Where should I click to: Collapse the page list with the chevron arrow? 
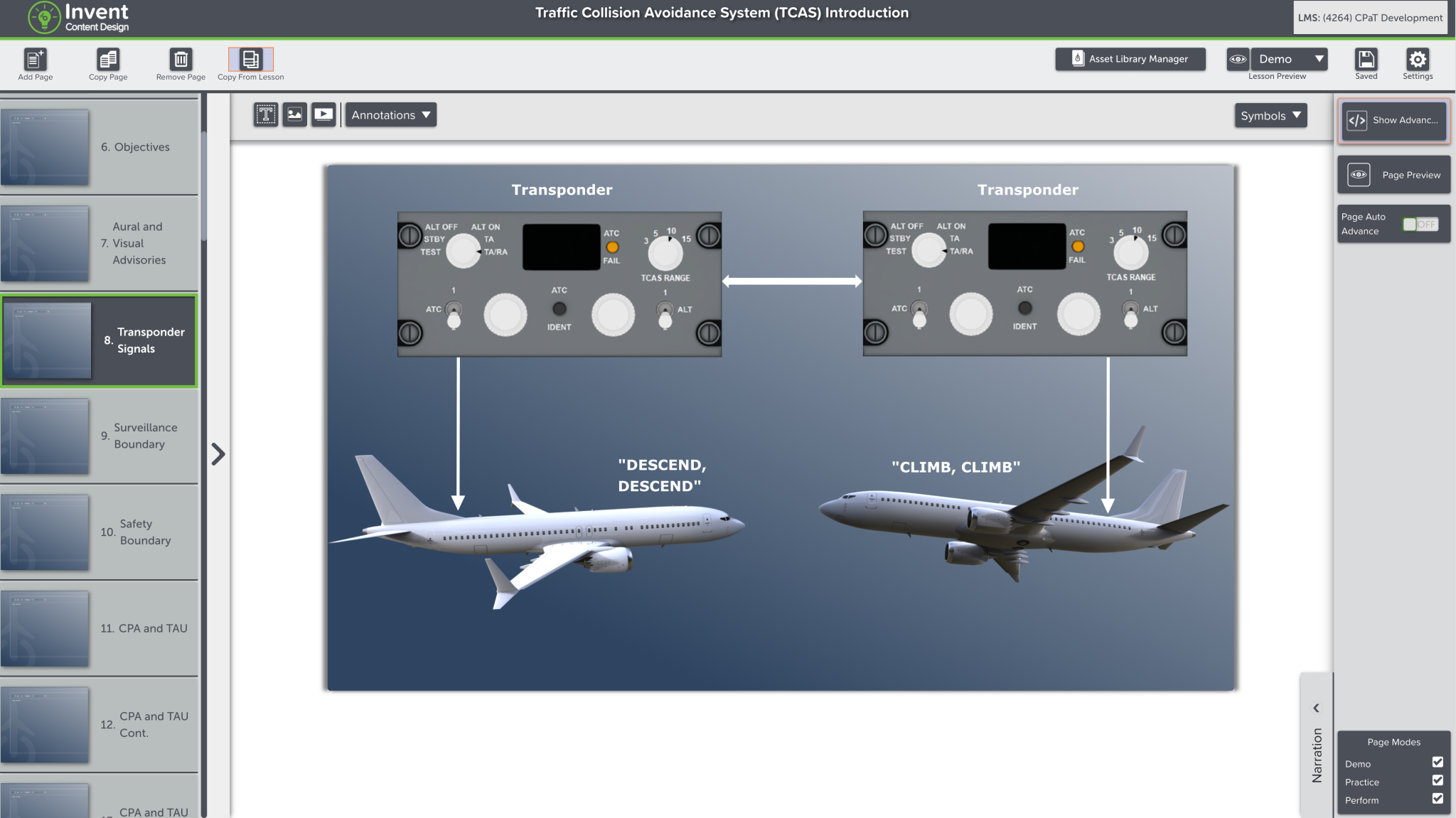pyautogui.click(x=218, y=454)
